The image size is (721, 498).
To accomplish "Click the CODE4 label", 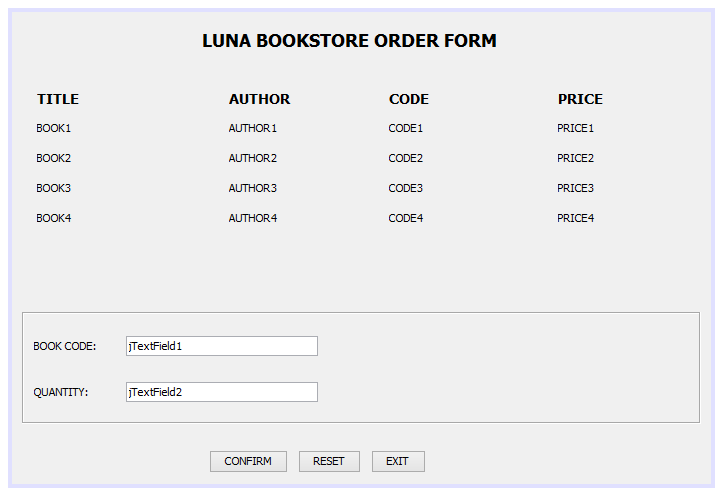I will tap(406, 218).
